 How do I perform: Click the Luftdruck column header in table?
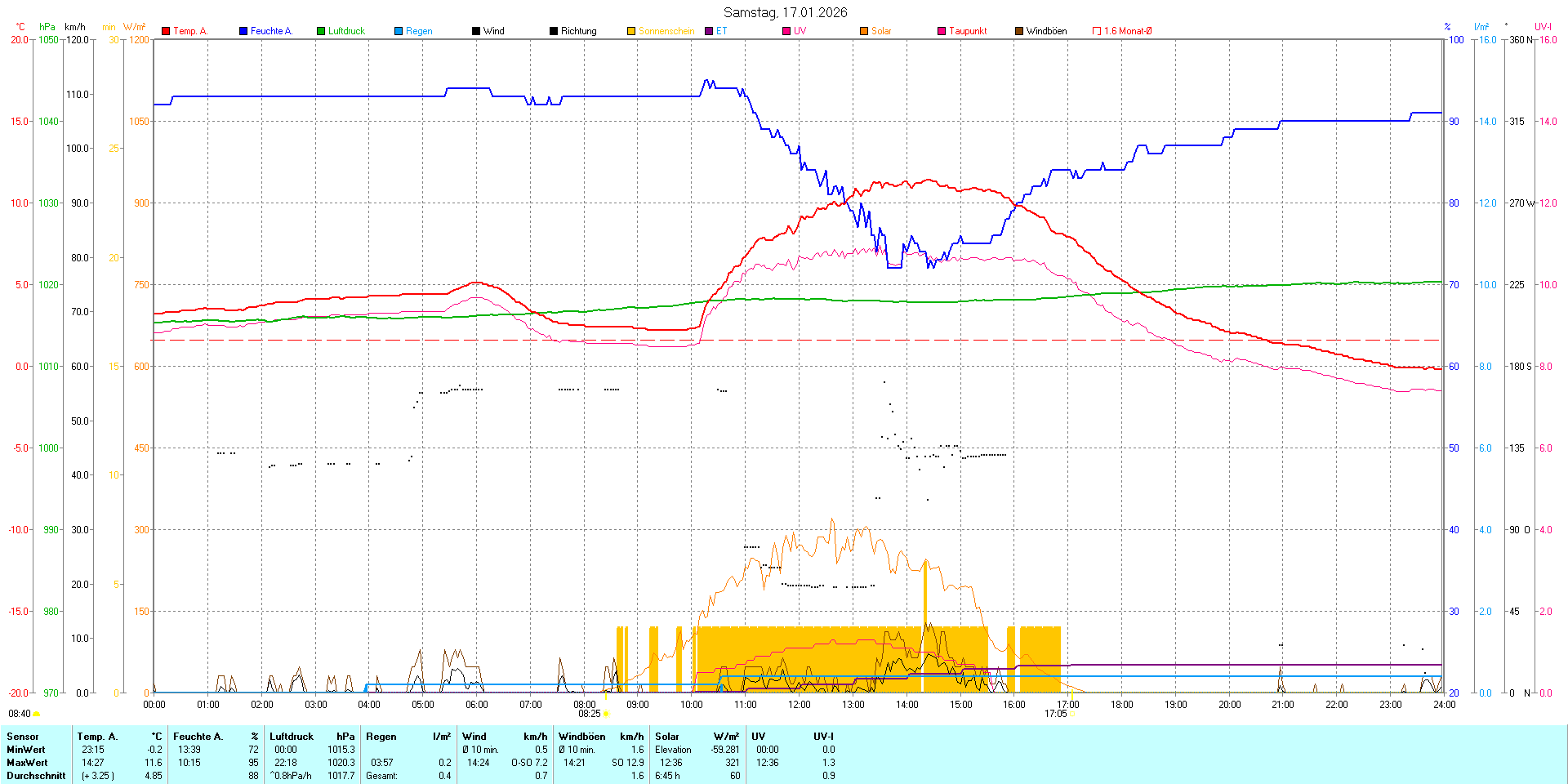point(292,737)
